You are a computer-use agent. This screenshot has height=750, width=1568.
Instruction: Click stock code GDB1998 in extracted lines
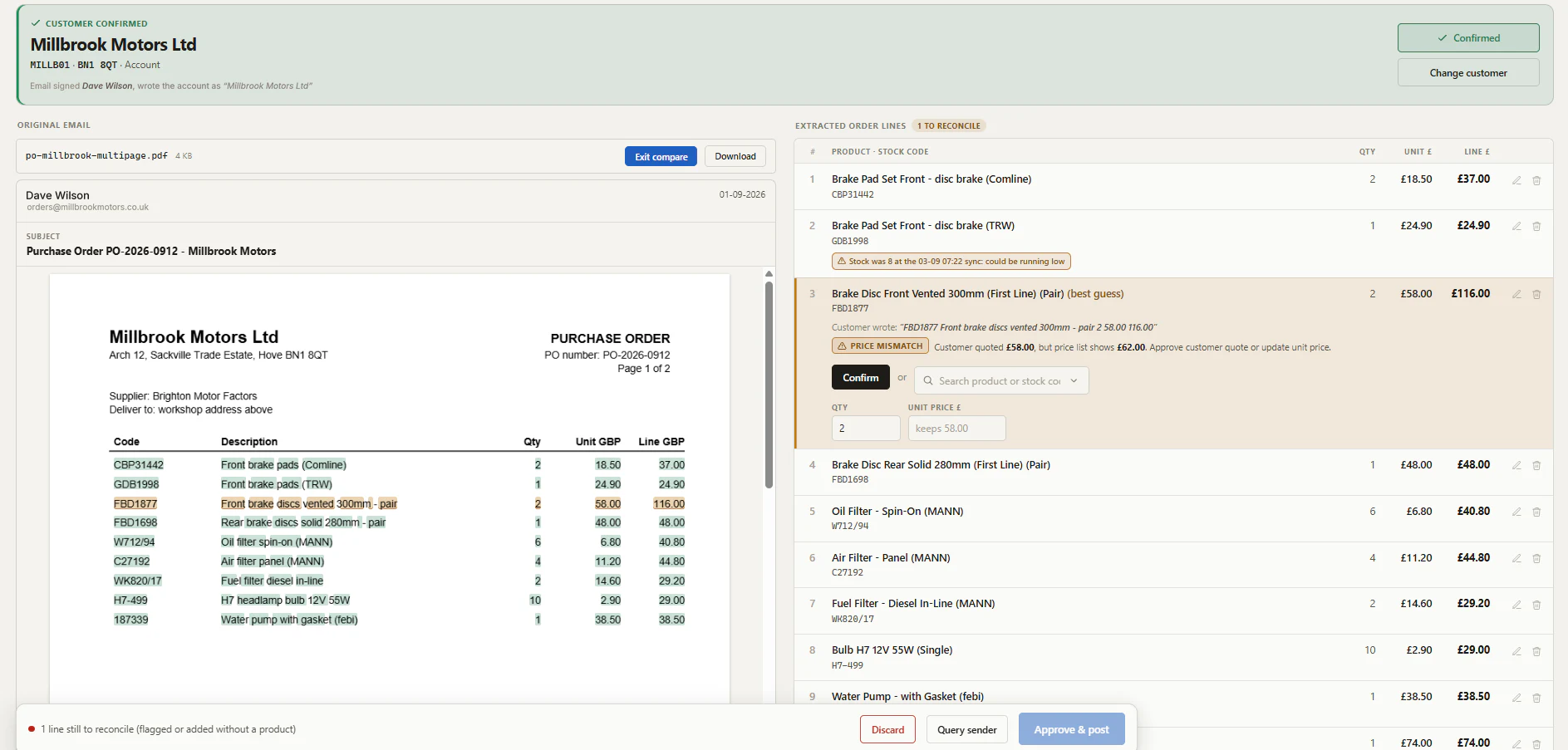(x=850, y=241)
